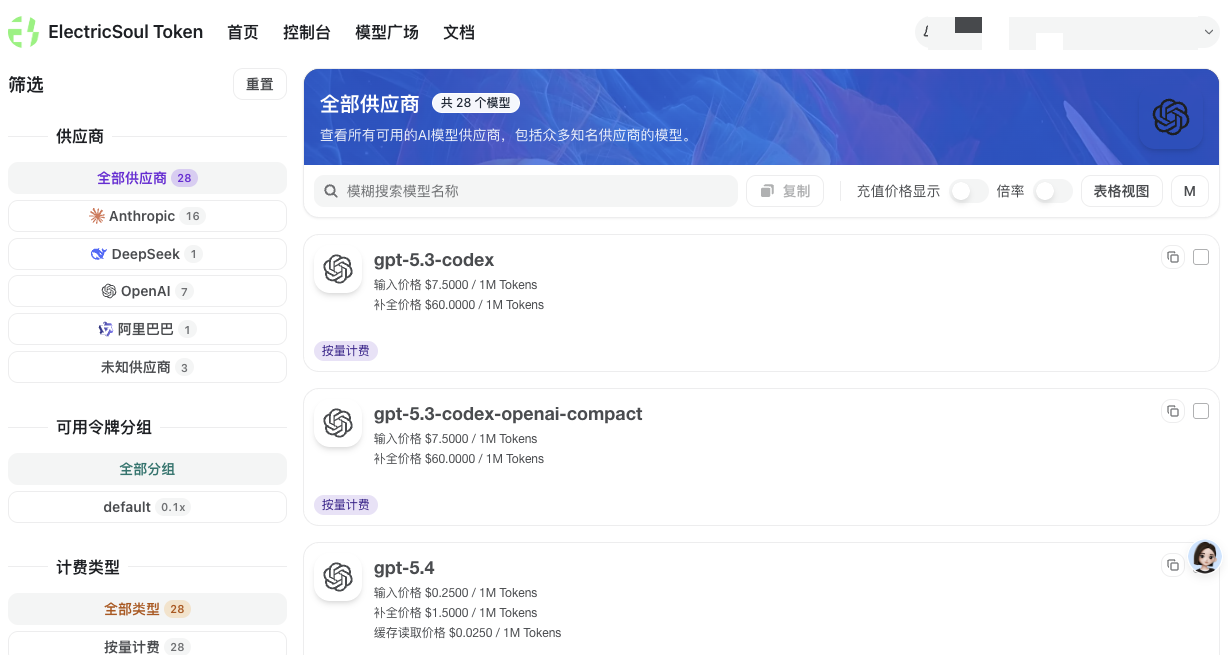1228x655 pixels.
Task: Select 按量计费 billing type filter
Action: point(147,644)
